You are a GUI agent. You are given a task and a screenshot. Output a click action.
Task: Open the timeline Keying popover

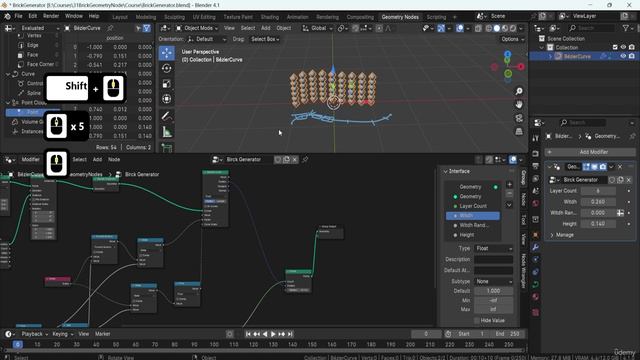(62, 334)
